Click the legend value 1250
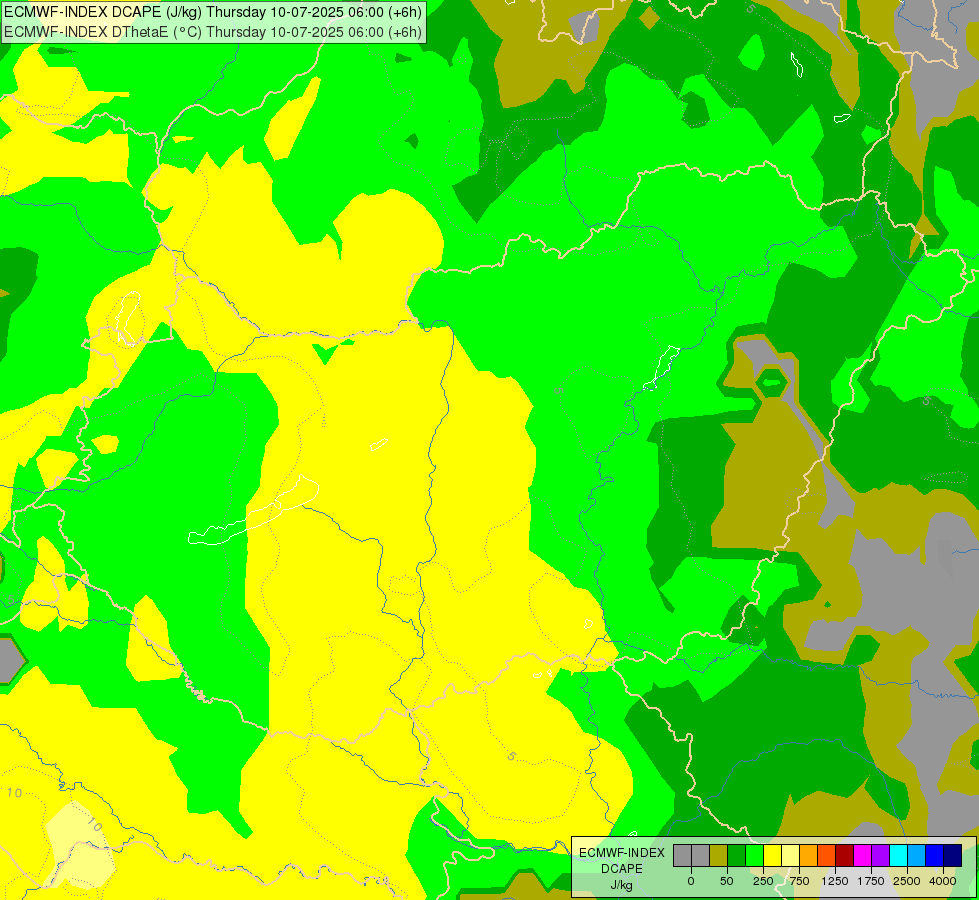The width and height of the screenshot is (979, 900). (835, 881)
